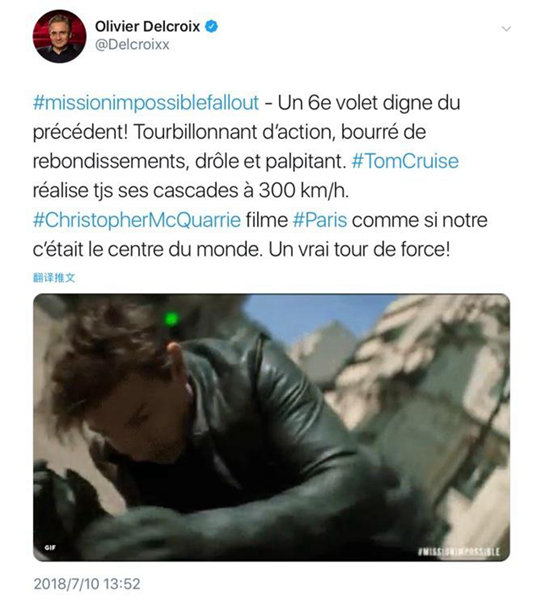The width and height of the screenshot is (558, 600).
Task: Open the 2018/7/10 13:52 timestamp
Action: 87,584
